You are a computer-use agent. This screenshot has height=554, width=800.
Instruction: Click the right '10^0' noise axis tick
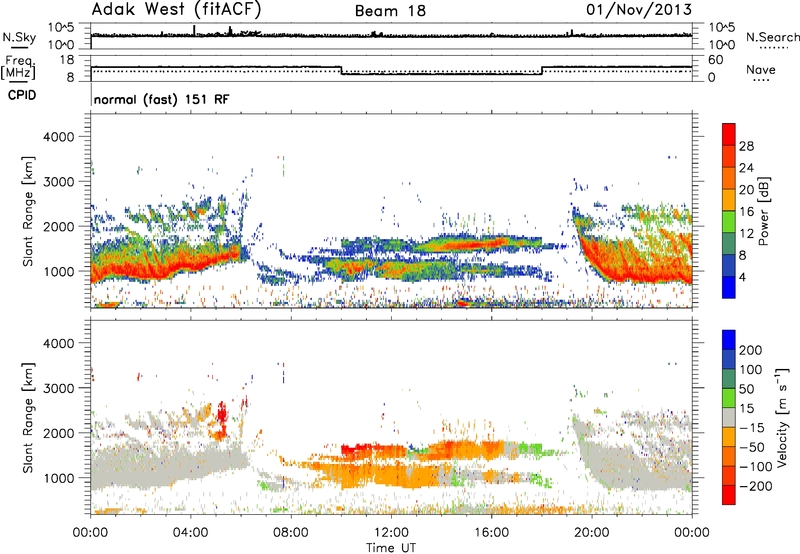coord(722,45)
